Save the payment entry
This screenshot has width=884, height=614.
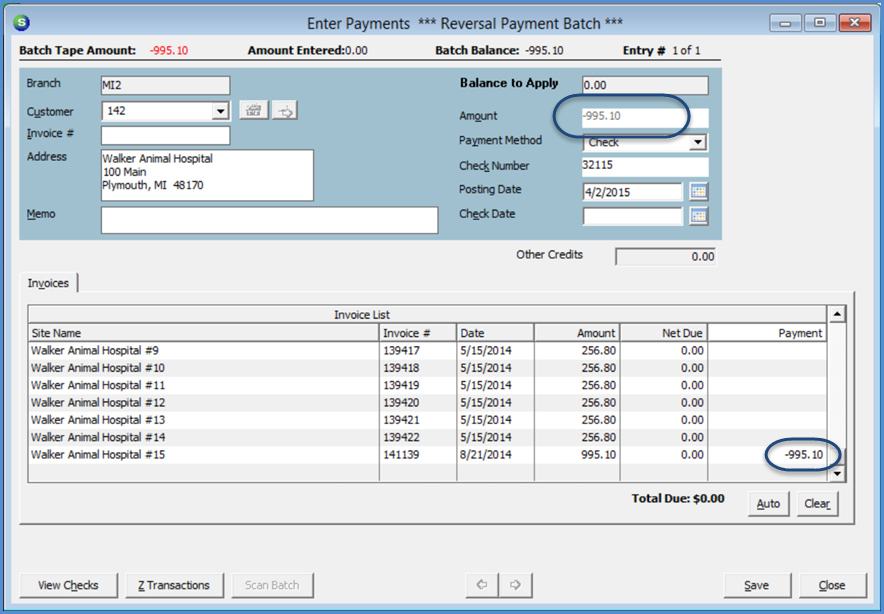point(756,585)
